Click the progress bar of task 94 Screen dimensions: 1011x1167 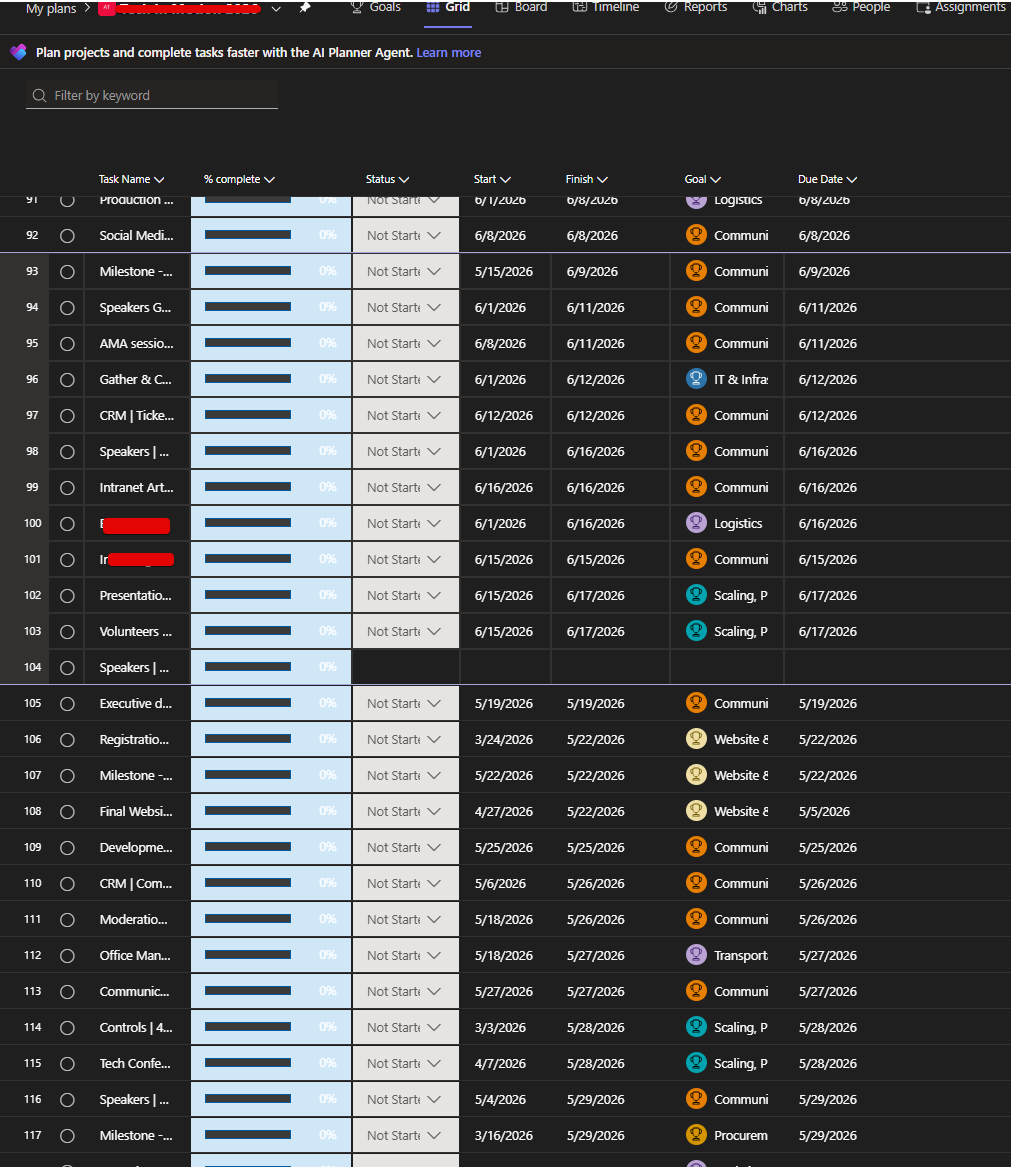248,307
